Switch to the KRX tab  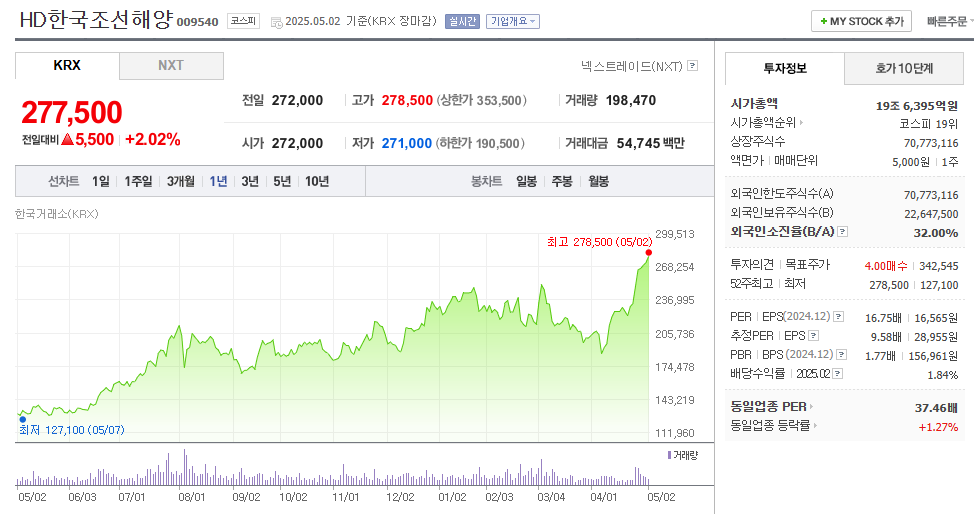pos(67,65)
